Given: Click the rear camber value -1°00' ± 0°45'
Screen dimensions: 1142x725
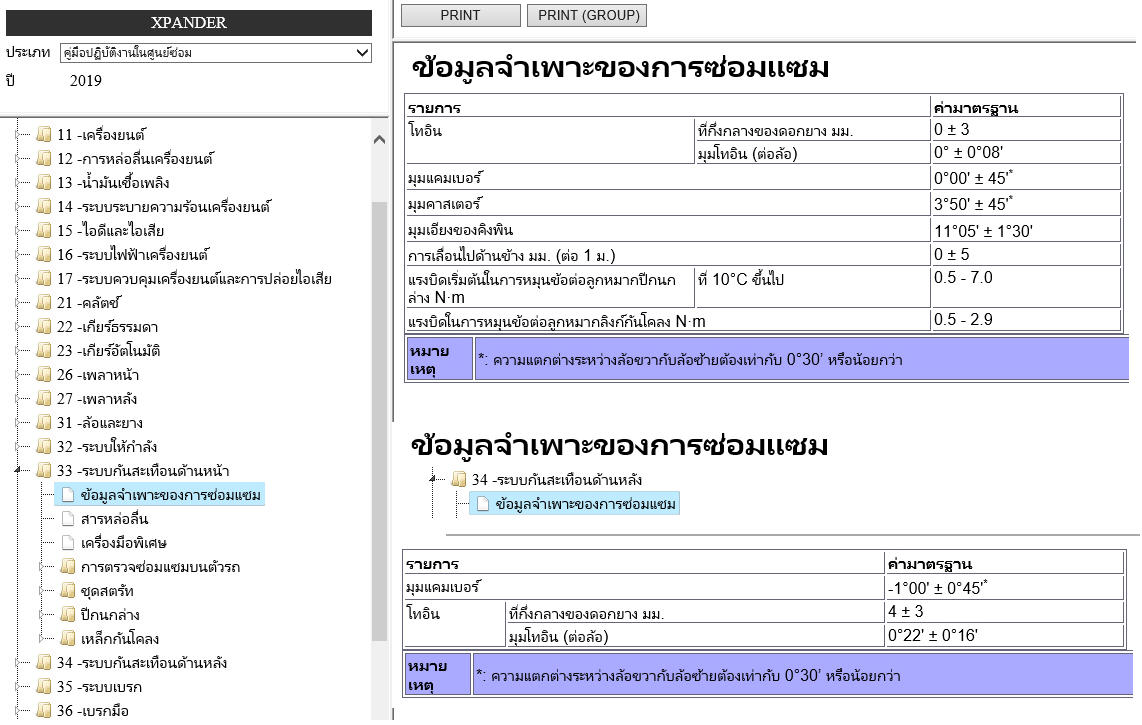Looking at the screenshot, I should click(x=937, y=587).
